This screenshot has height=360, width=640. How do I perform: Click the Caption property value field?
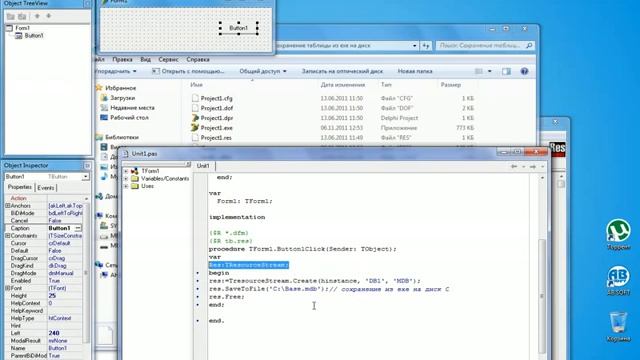pos(61,228)
